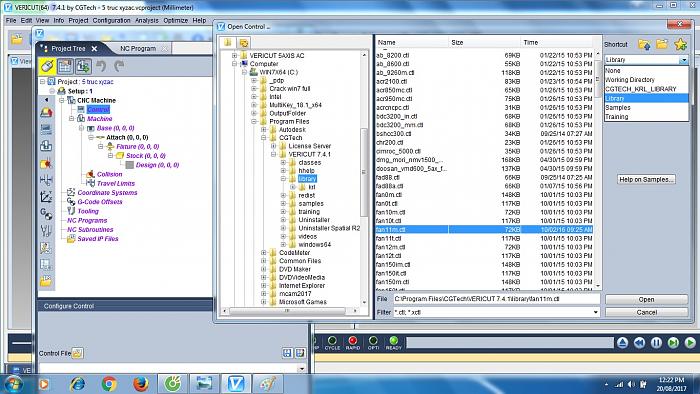Click the yellow folder icon at sidebar bottom
Viewport: 700px width, 394px height.
pyautogui.click(x=46, y=281)
